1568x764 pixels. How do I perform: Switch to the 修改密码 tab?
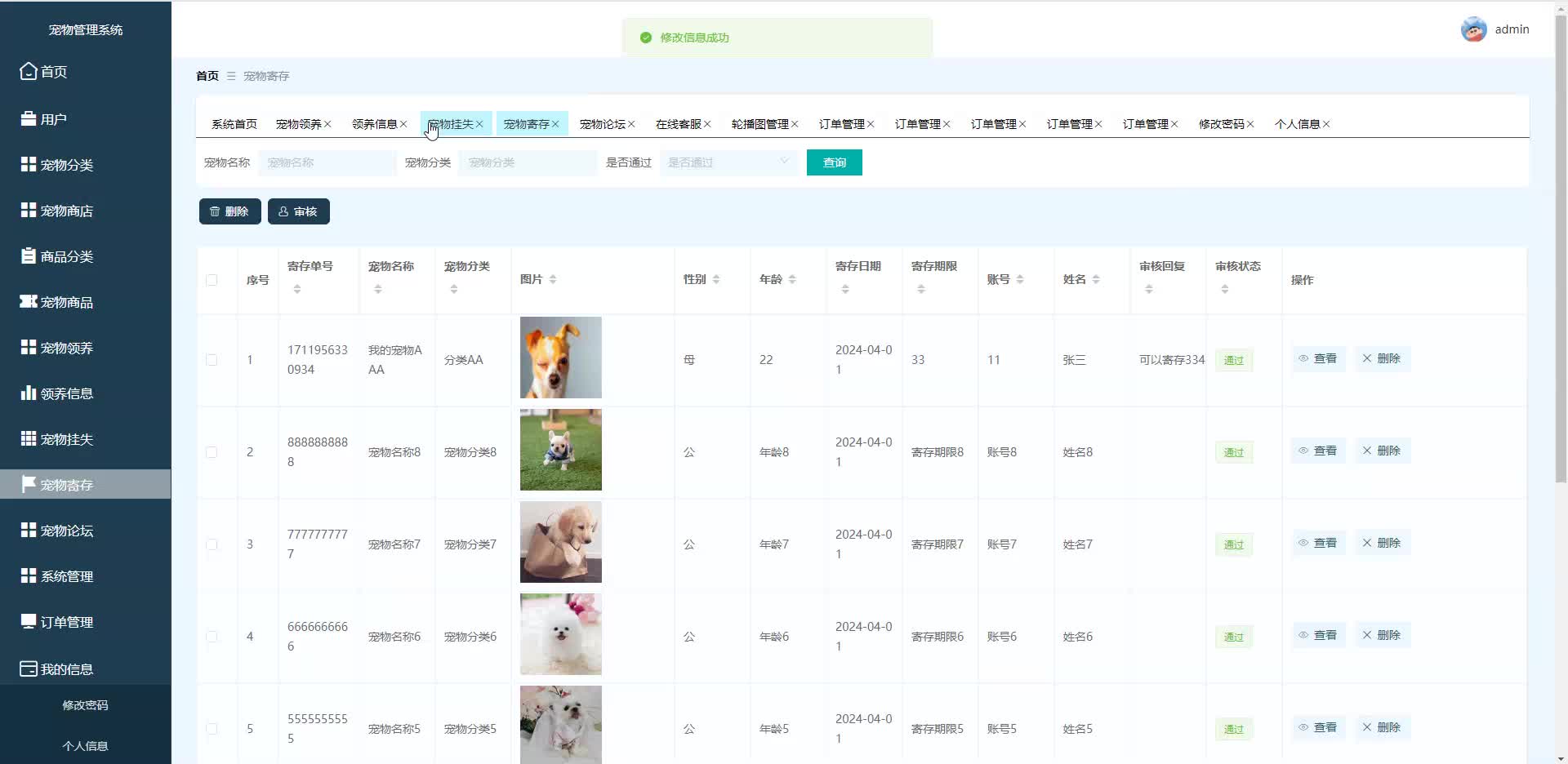pos(1222,124)
